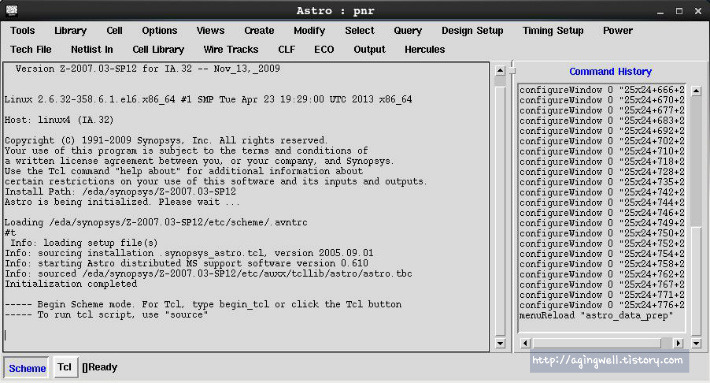This screenshot has width=710, height=383.
Task: Open the Create menu
Action: 259,31
